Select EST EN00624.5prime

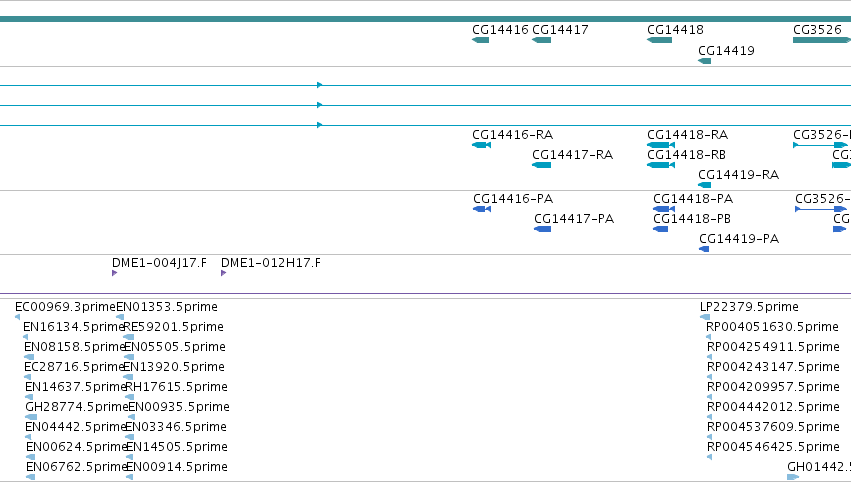[76, 448]
